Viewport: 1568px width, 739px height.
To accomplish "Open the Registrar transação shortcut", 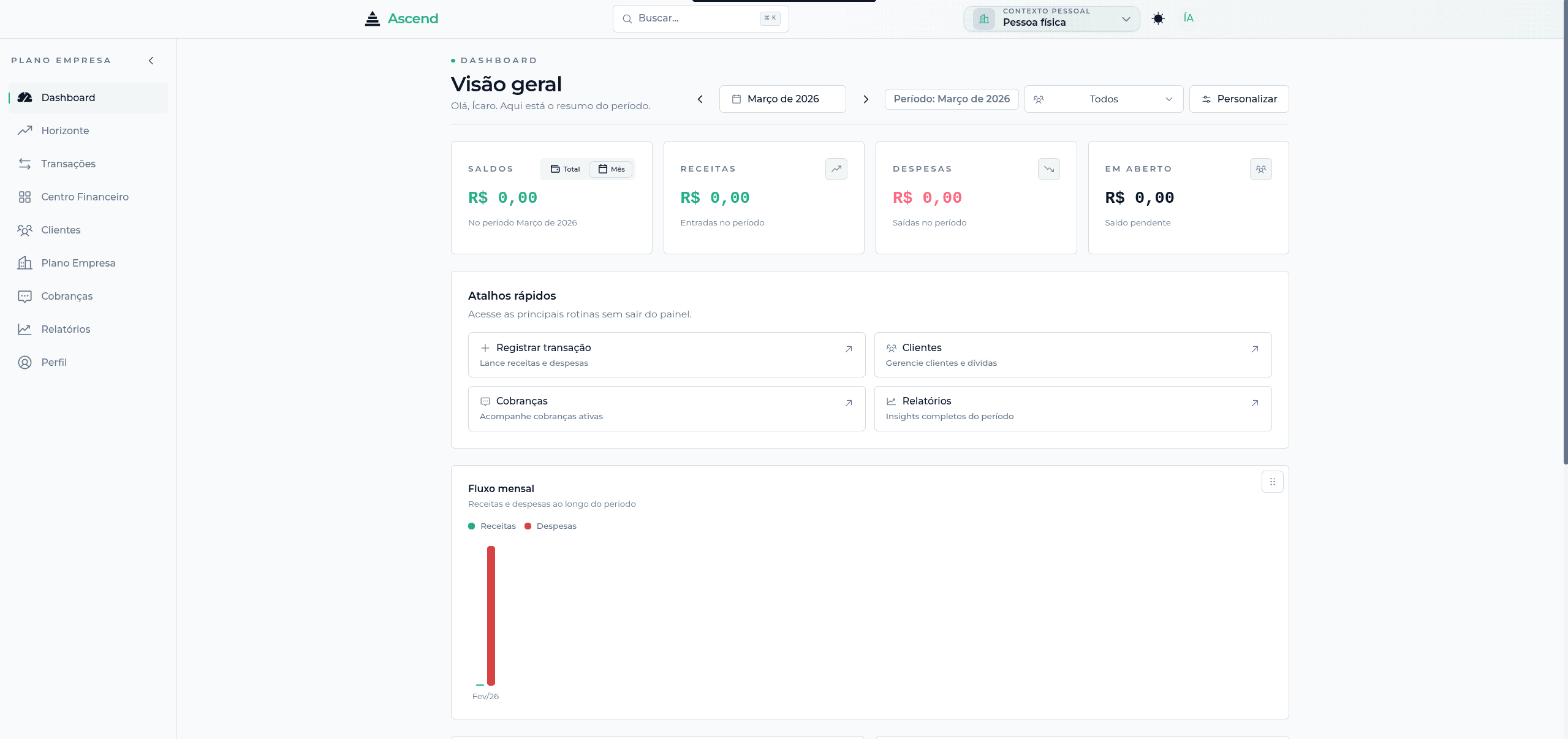I will pyautogui.click(x=666, y=355).
